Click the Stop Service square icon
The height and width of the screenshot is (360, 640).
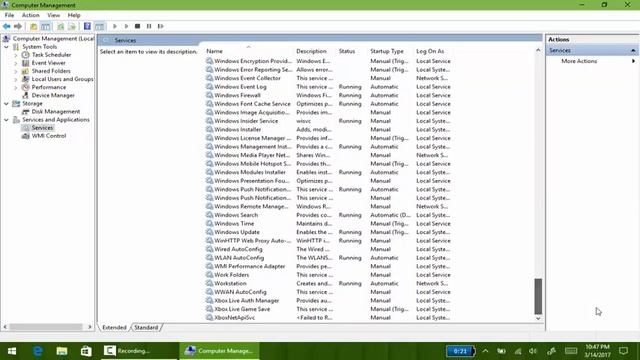click(x=138, y=26)
